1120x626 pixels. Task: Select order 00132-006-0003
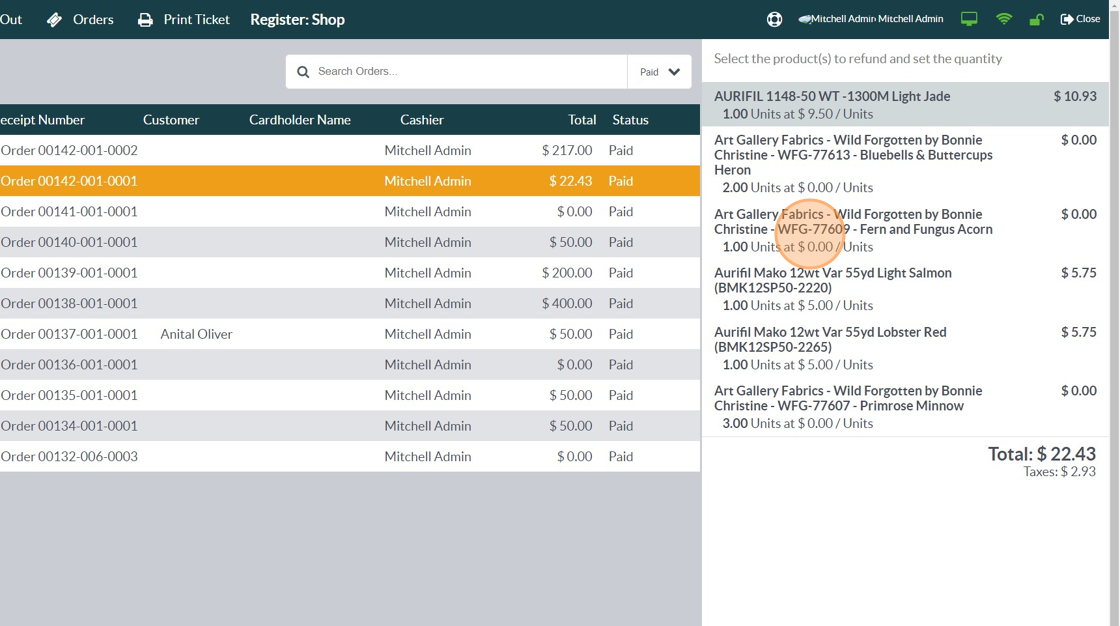tap(350, 457)
